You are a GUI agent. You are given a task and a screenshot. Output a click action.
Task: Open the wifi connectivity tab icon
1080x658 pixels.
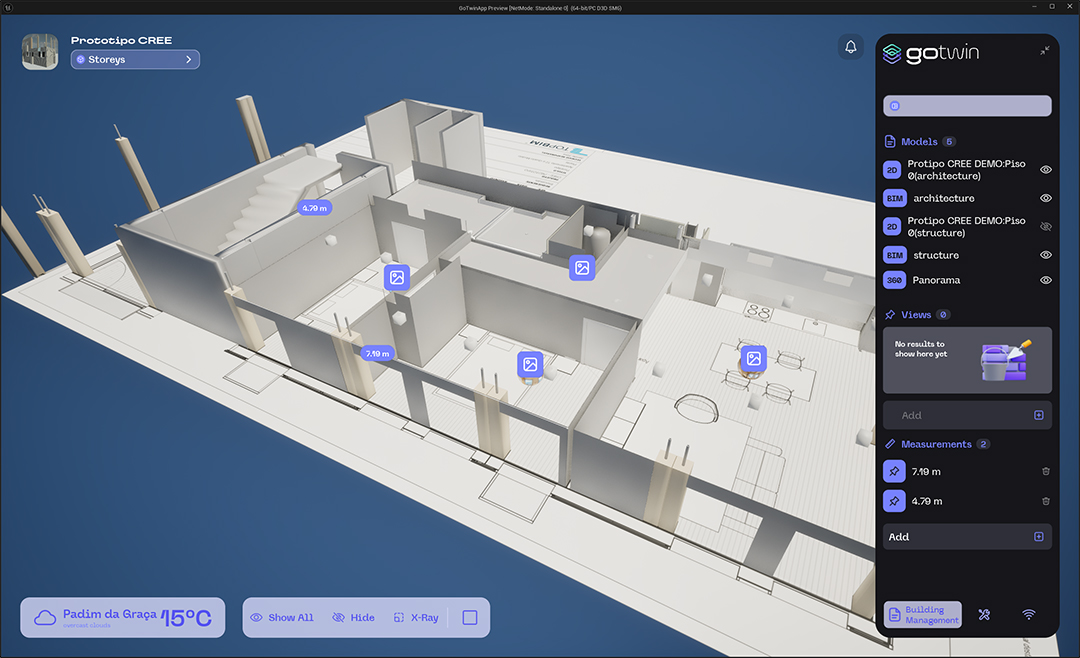(1029, 615)
